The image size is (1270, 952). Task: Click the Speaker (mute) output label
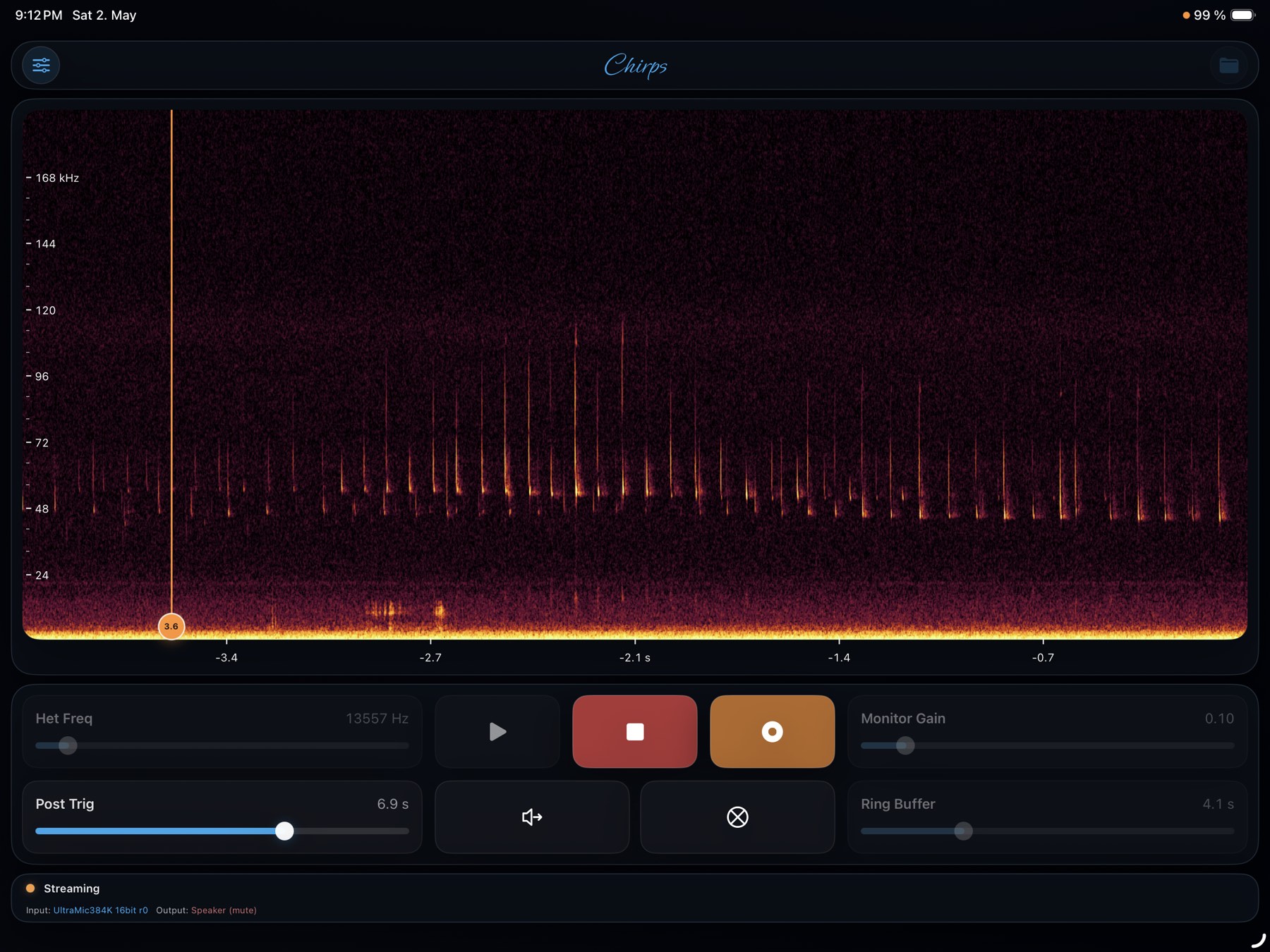coord(224,910)
